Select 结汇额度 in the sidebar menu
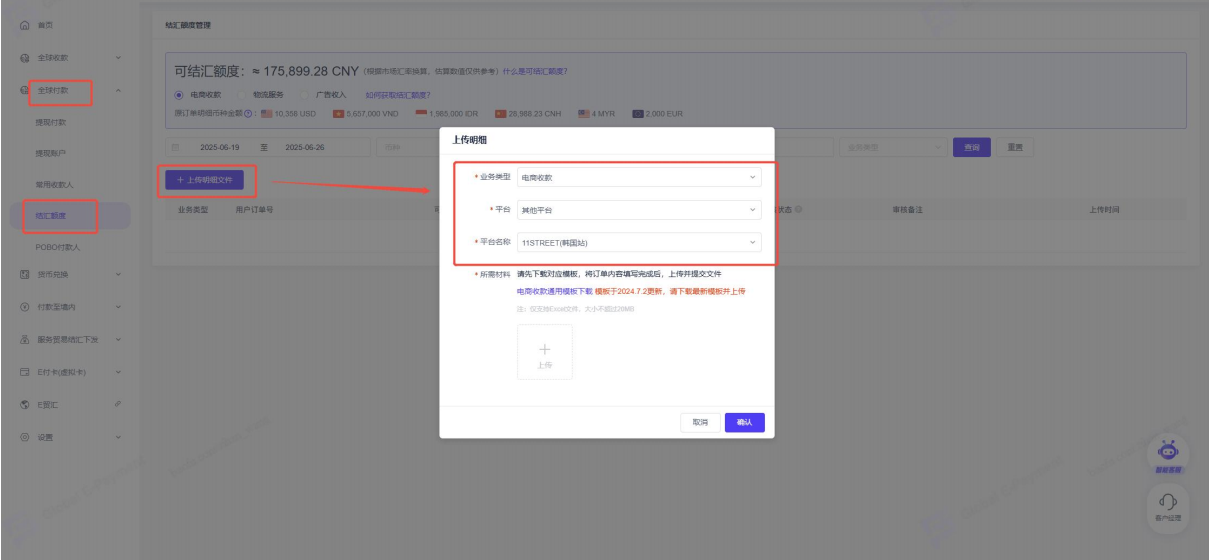 pos(52,214)
